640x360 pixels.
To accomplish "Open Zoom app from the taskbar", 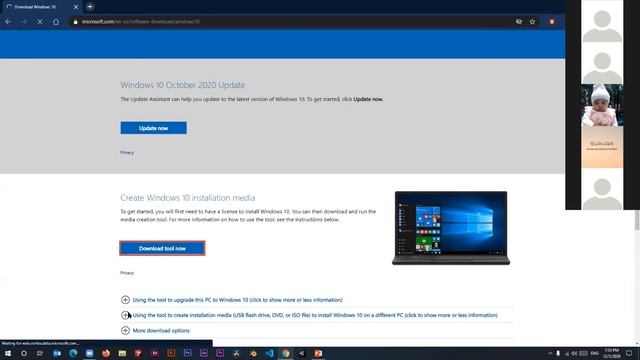I will click(89, 353).
